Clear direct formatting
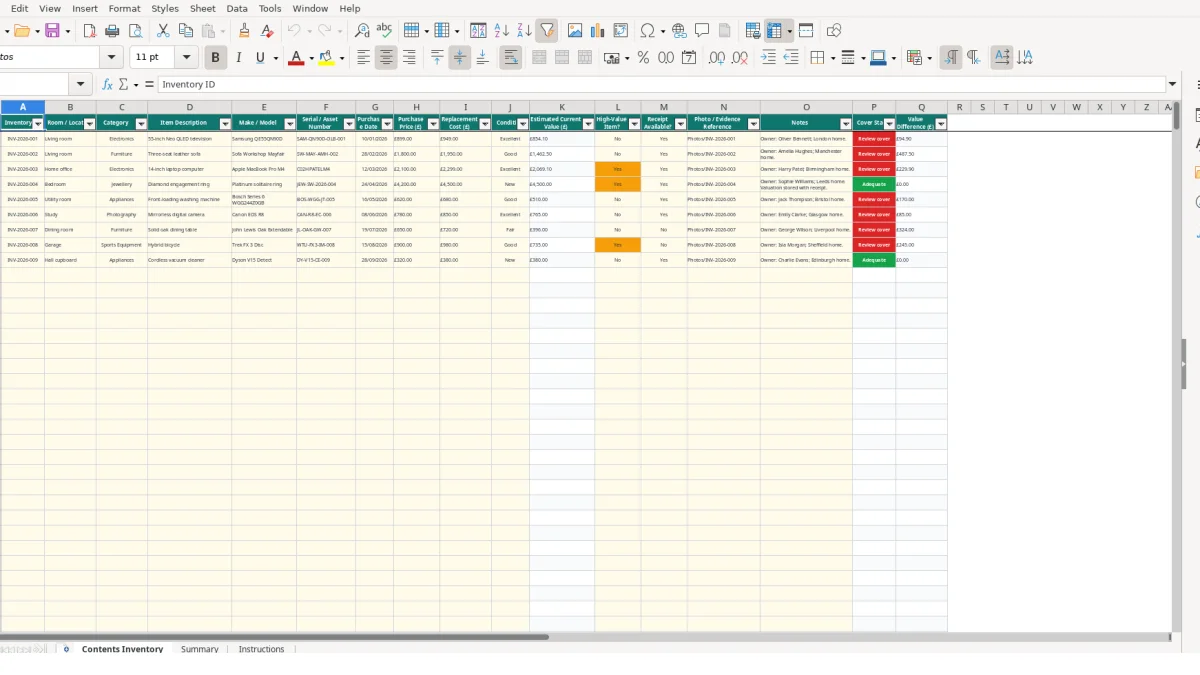 coord(267,31)
